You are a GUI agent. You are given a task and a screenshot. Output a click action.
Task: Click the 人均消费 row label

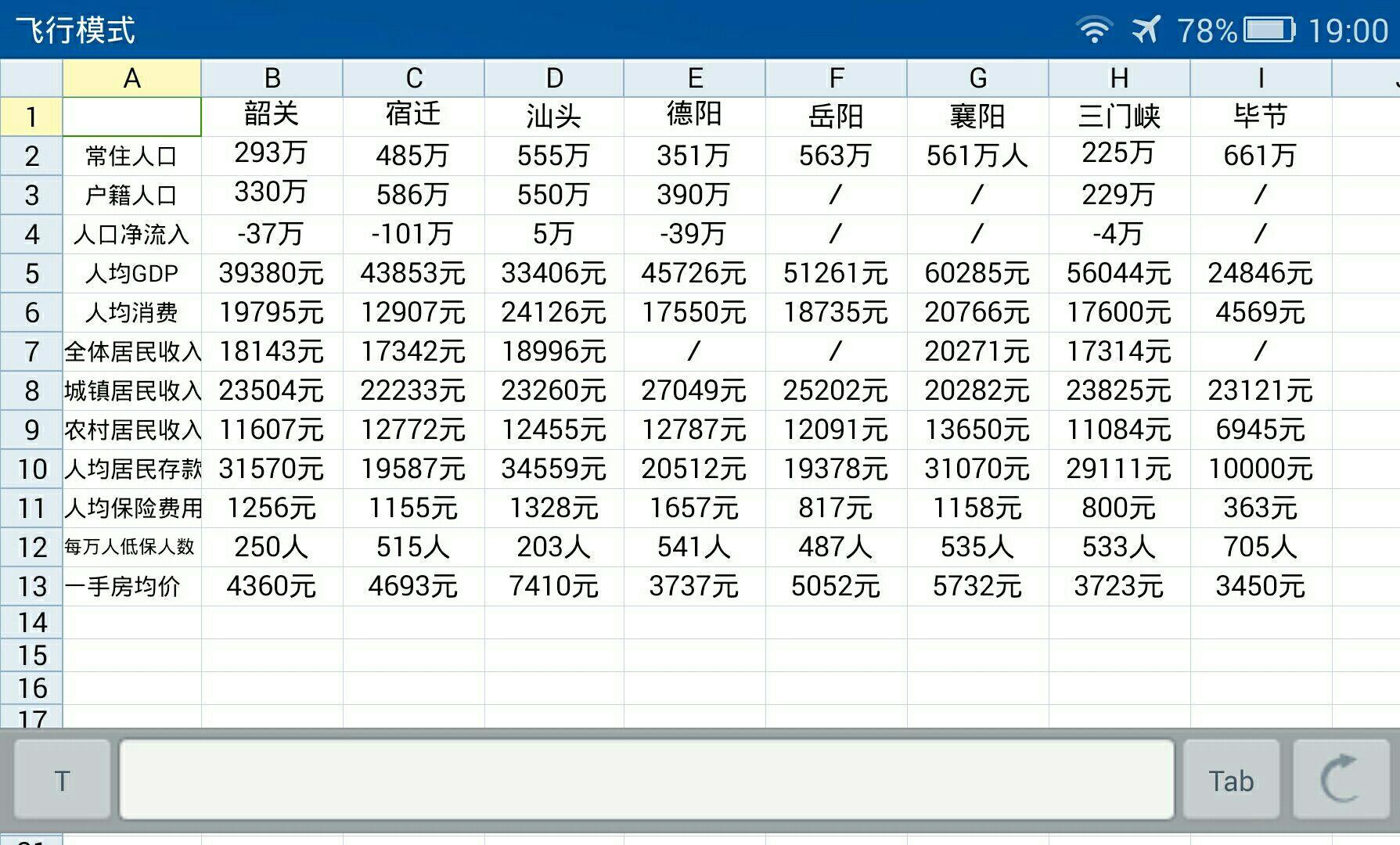click(131, 312)
